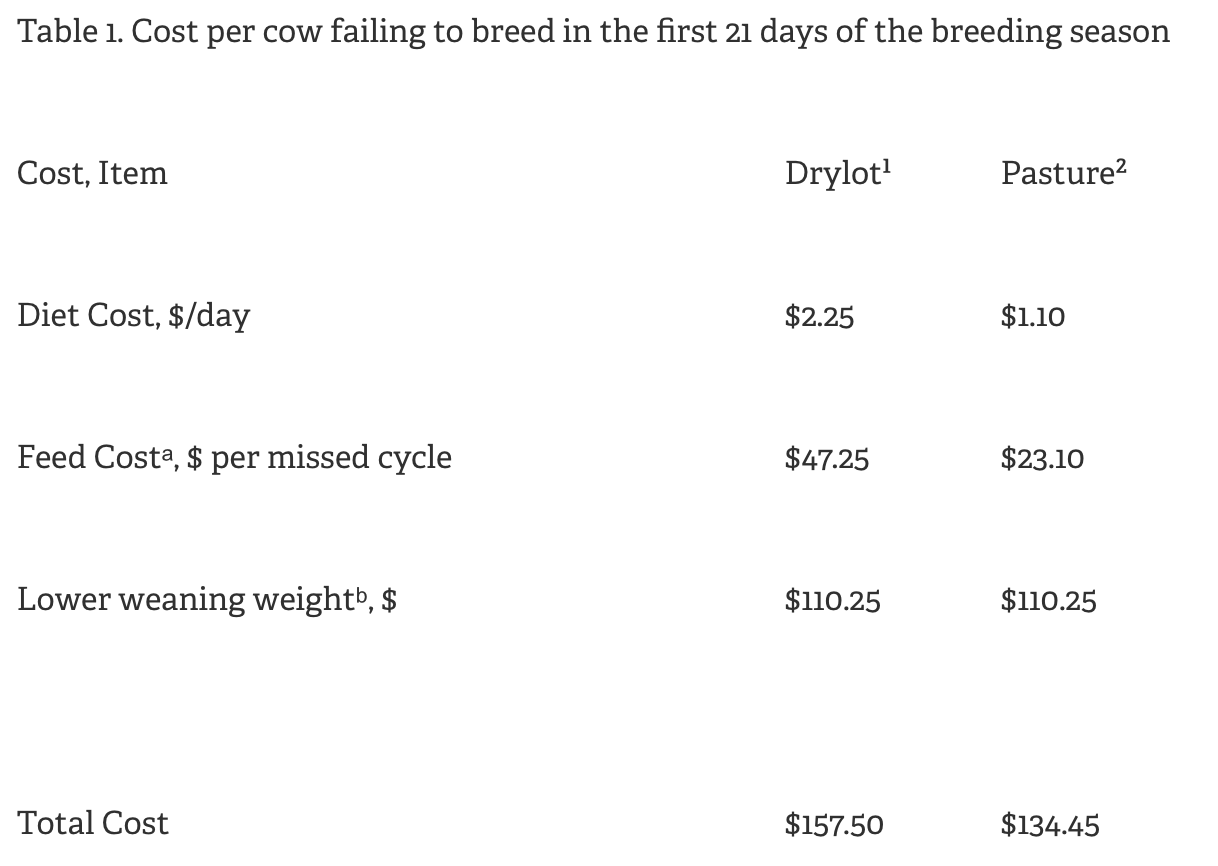
Task: Click the Drylot total cost $157.50
Action: click(834, 825)
